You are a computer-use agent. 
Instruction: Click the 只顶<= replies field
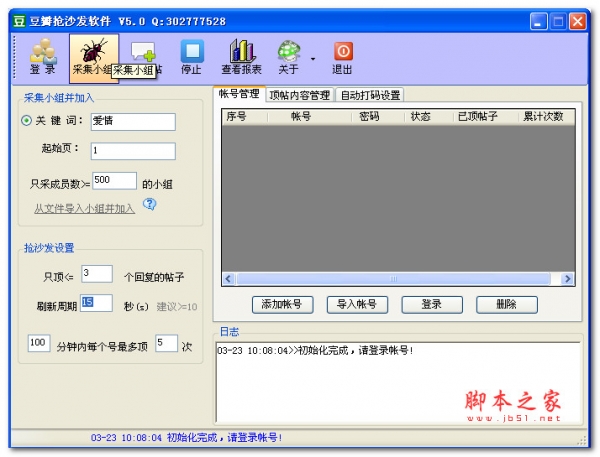click(x=97, y=274)
